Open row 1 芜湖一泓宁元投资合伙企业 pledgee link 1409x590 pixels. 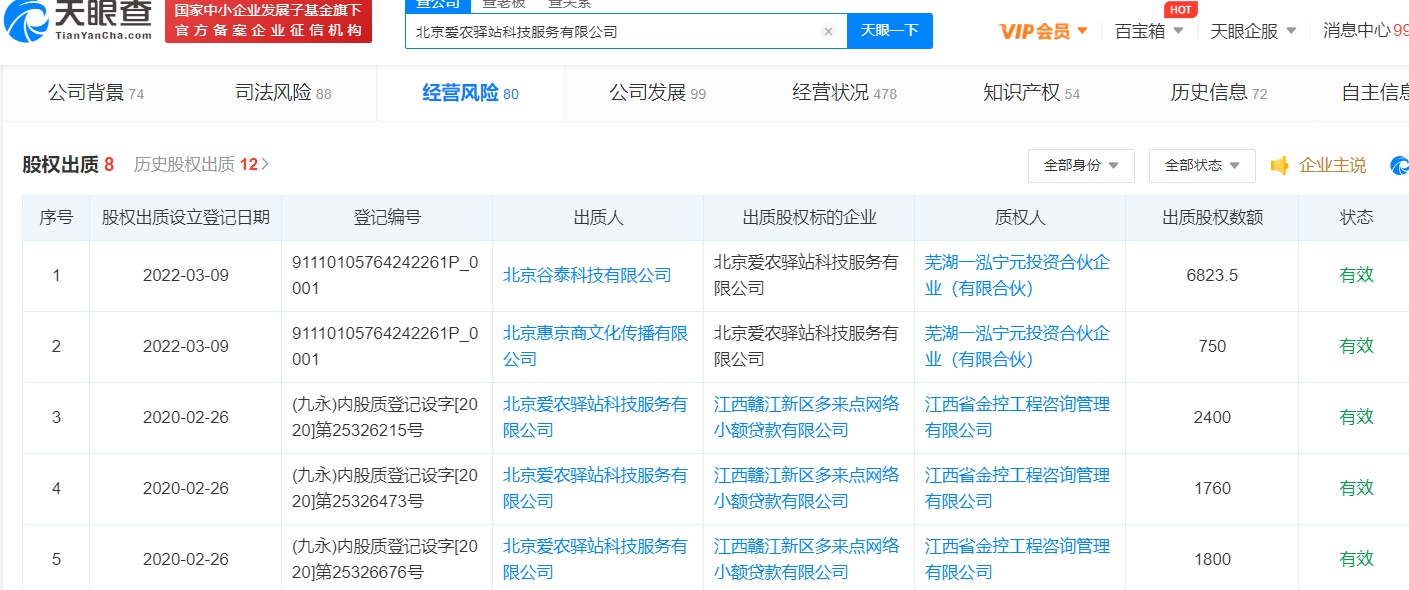(x=1017, y=275)
